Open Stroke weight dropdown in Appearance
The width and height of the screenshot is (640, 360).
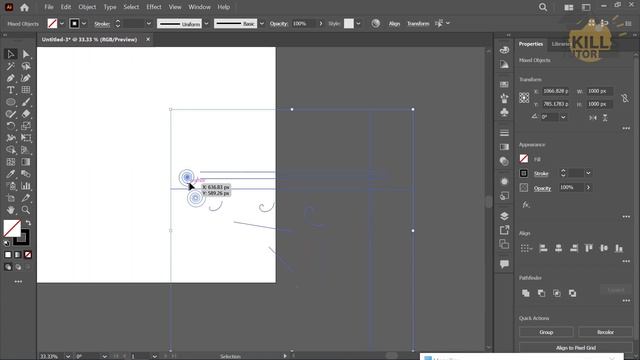tap(588, 173)
